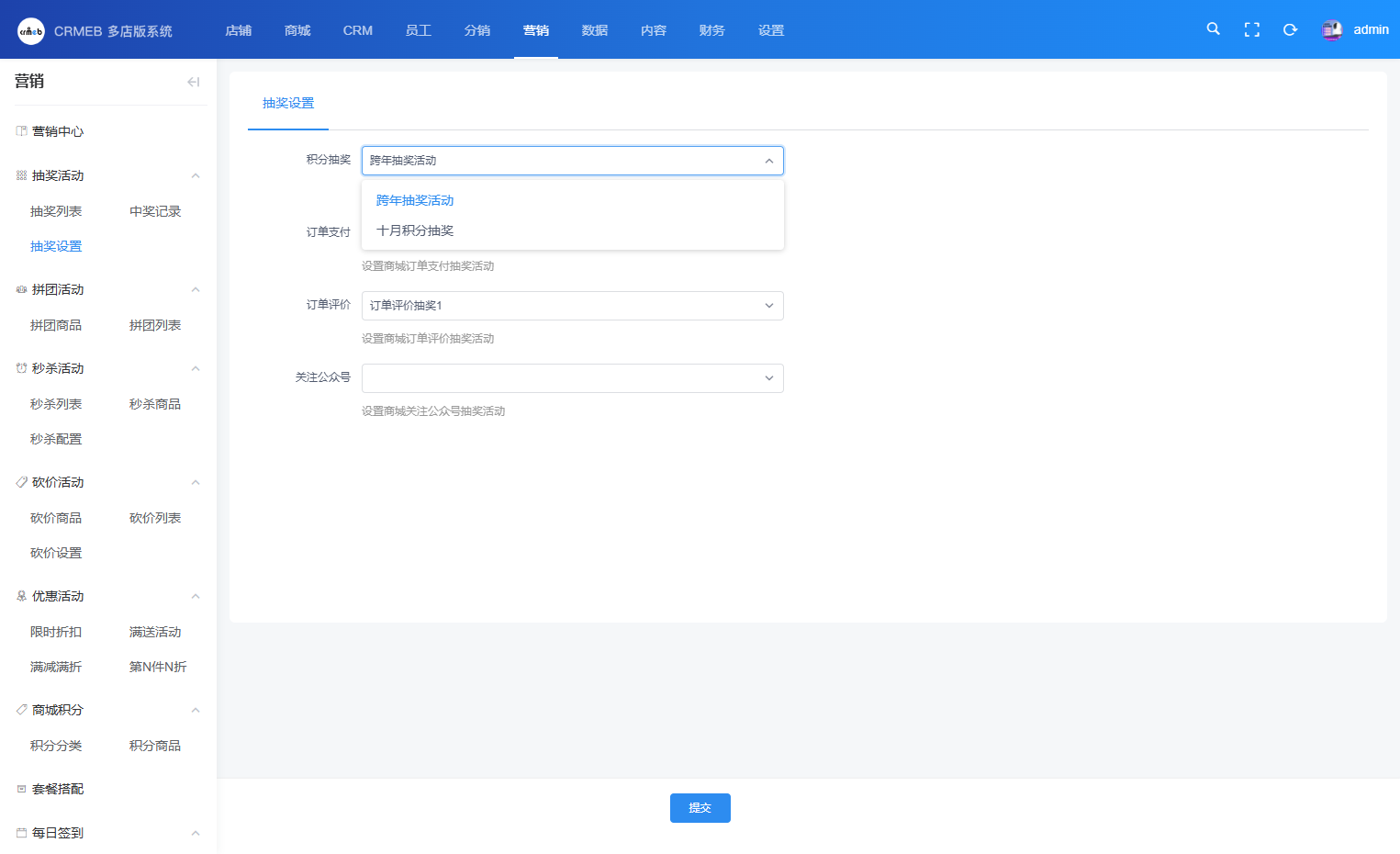Collapse the 拼团活动 menu group

pyautogui.click(x=195, y=289)
